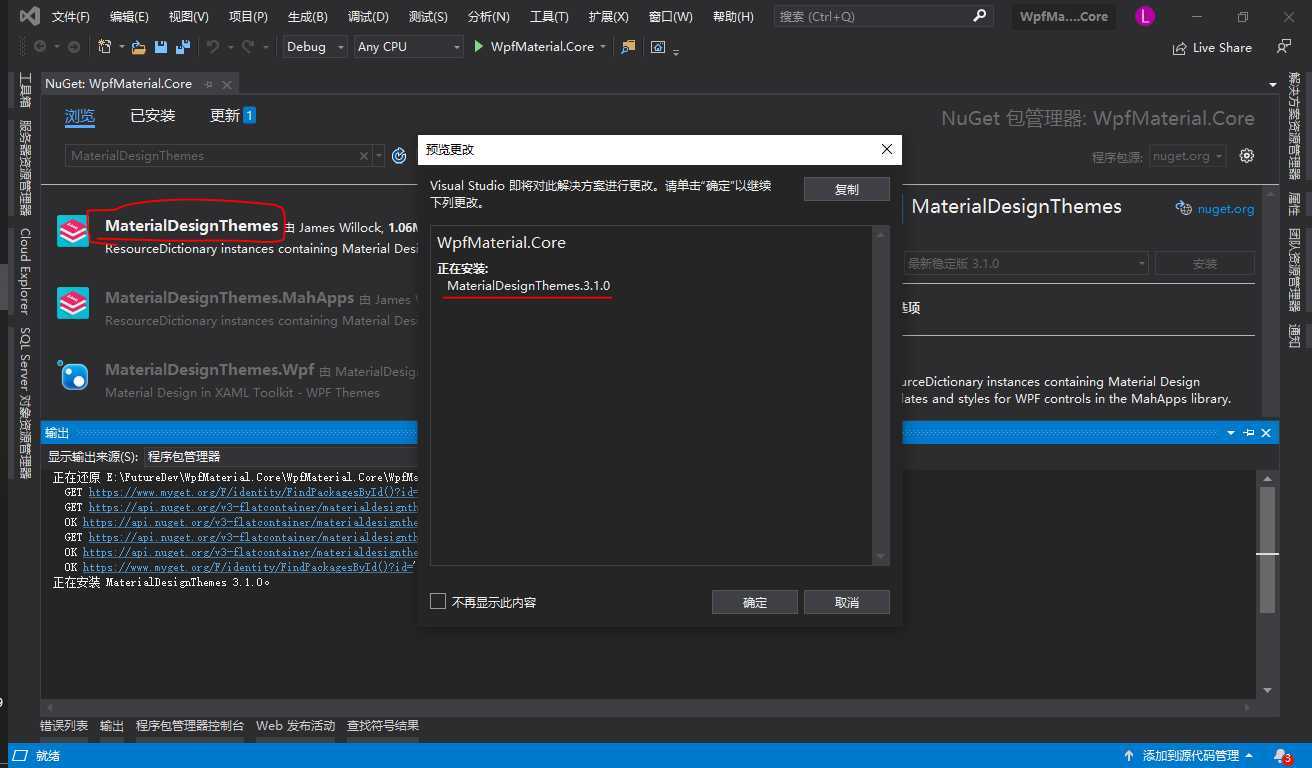Click the output panel vertical scrollbar thumb

point(1267,550)
